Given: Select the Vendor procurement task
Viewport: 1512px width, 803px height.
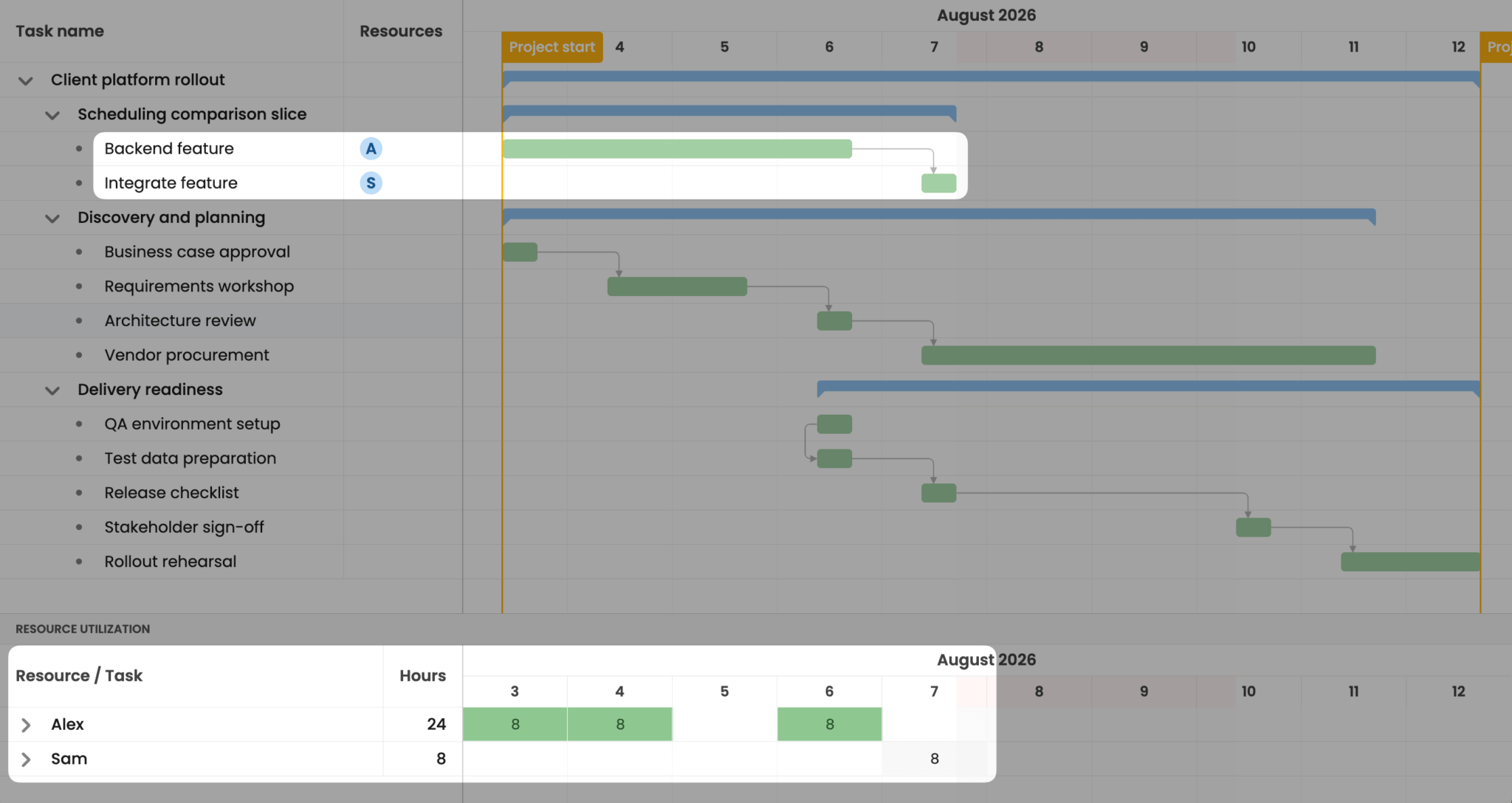Looking at the screenshot, I should 187,355.
